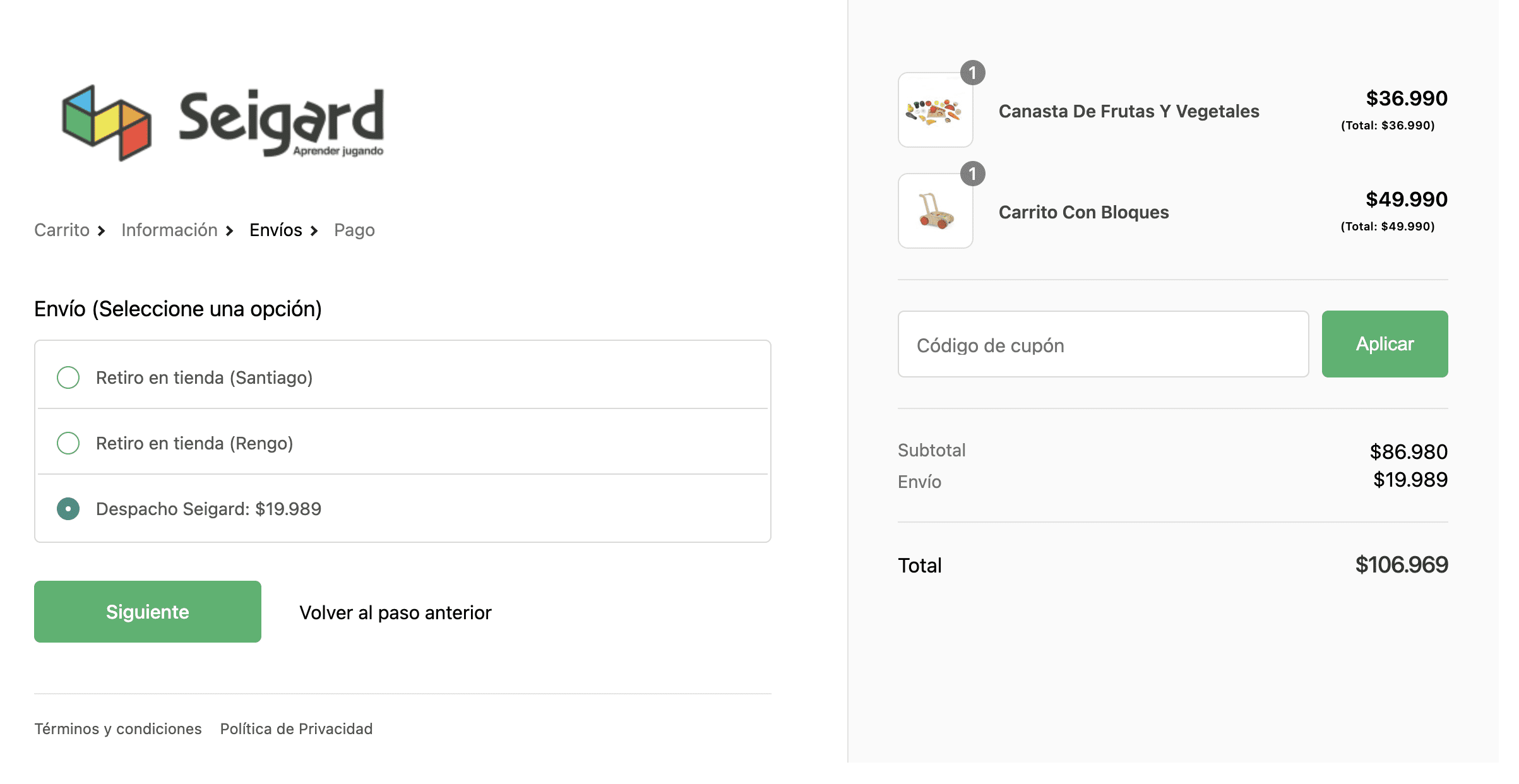Go to Información breadcrumb step

click(169, 230)
